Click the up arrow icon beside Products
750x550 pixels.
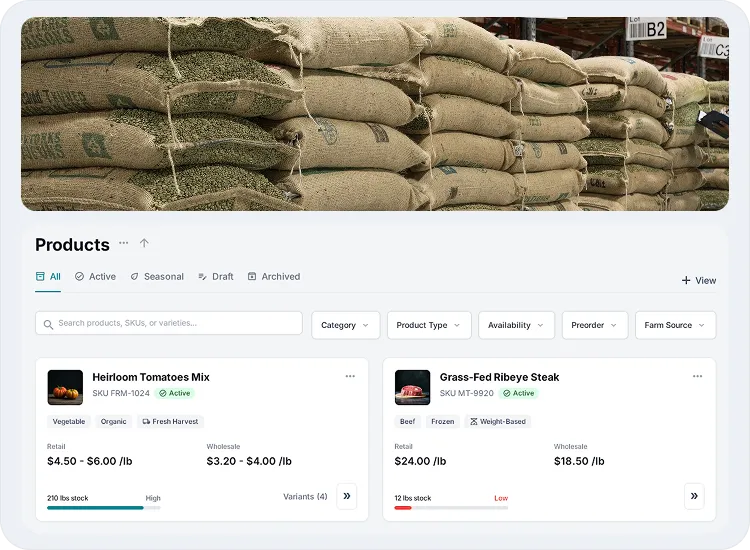tap(144, 243)
